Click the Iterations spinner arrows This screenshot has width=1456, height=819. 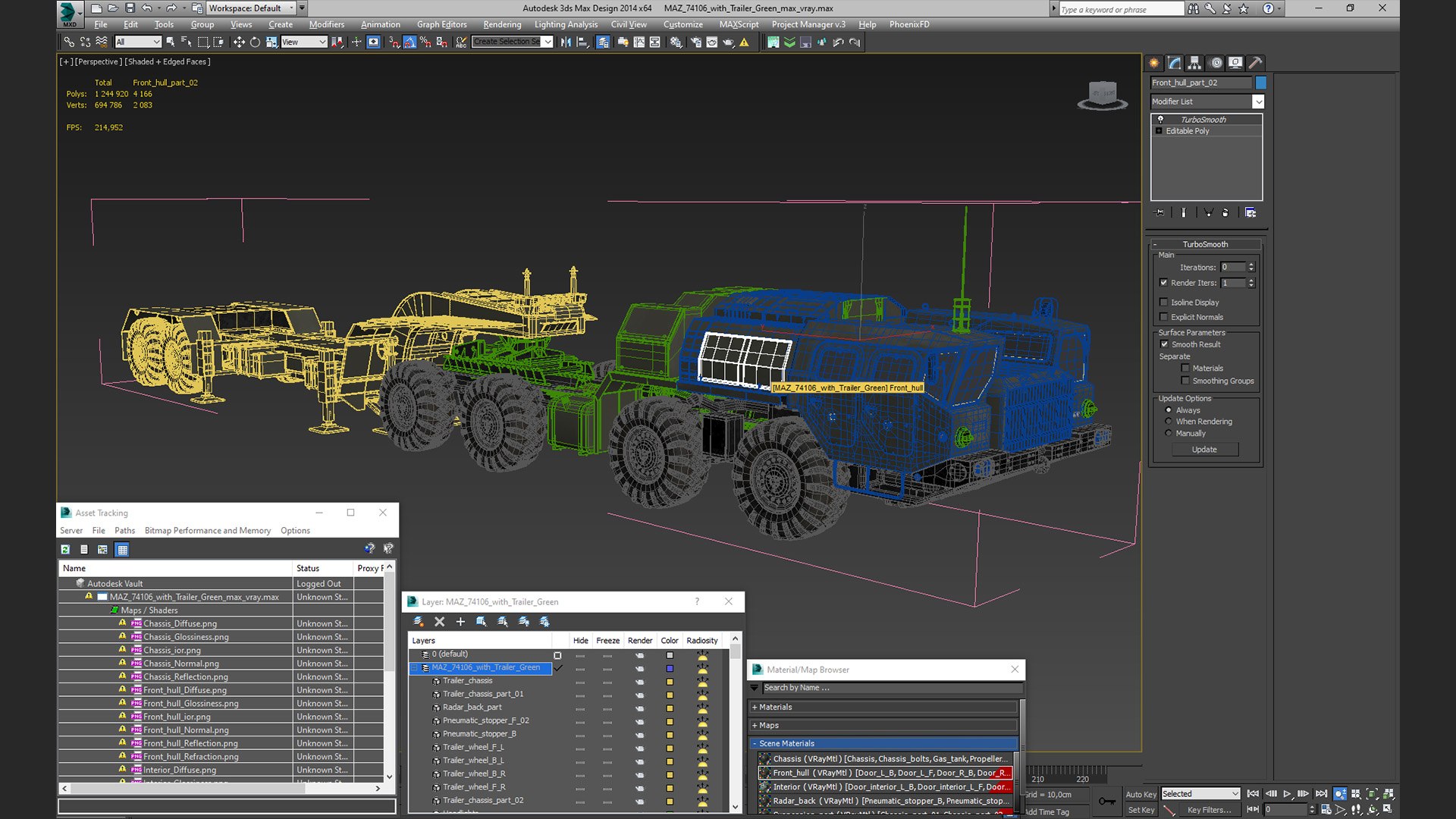coord(1251,268)
